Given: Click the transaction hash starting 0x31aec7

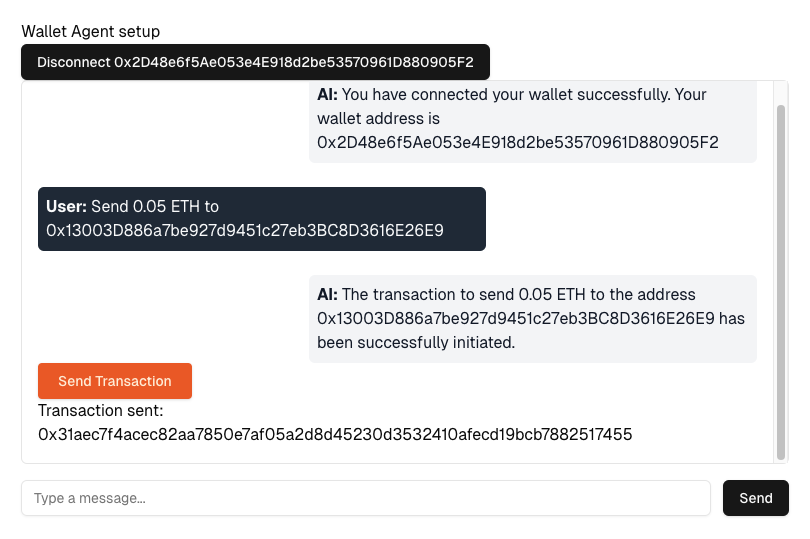Looking at the screenshot, I should pyautogui.click(x=335, y=434).
